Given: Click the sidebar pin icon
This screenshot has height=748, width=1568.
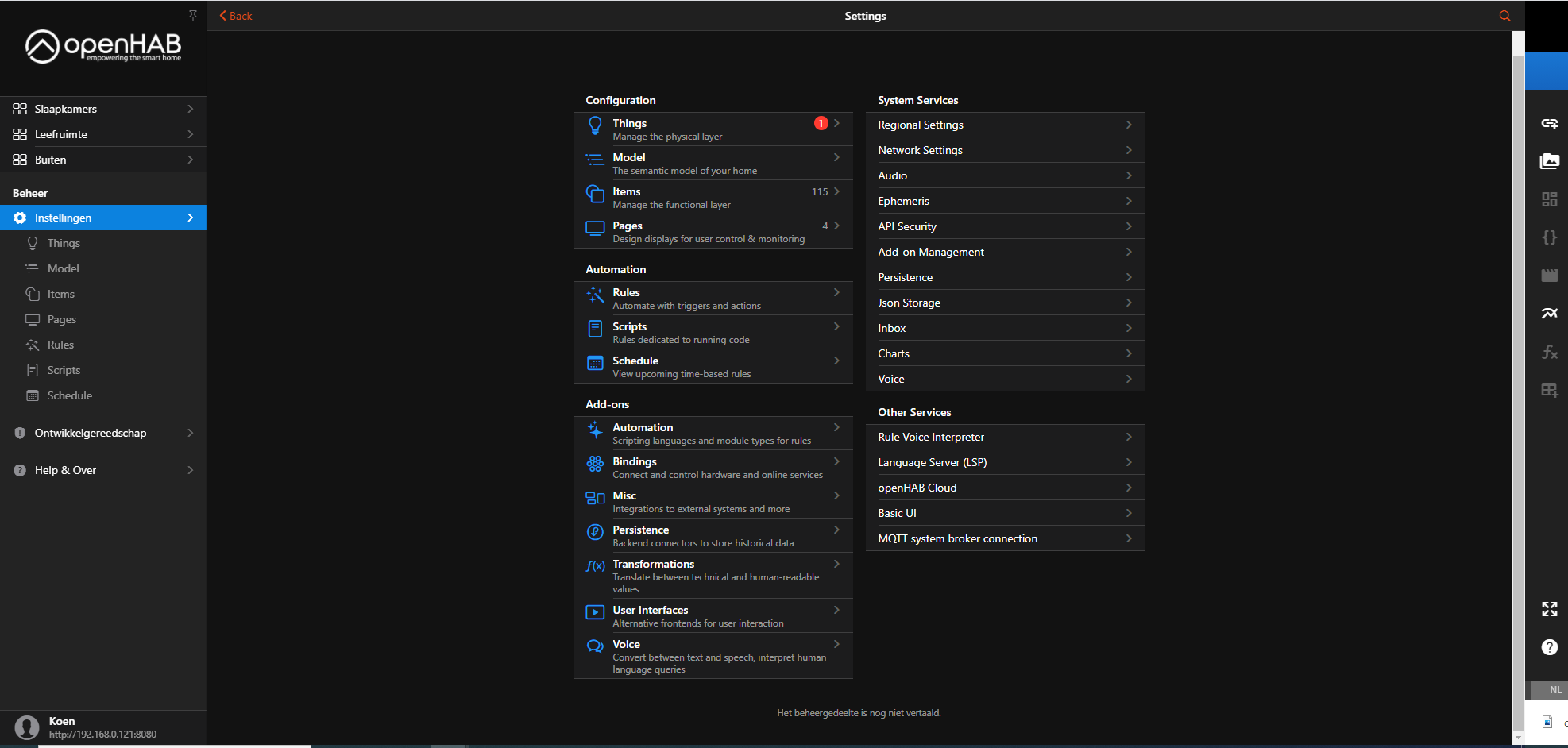Looking at the screenshot, I should 193,15.
